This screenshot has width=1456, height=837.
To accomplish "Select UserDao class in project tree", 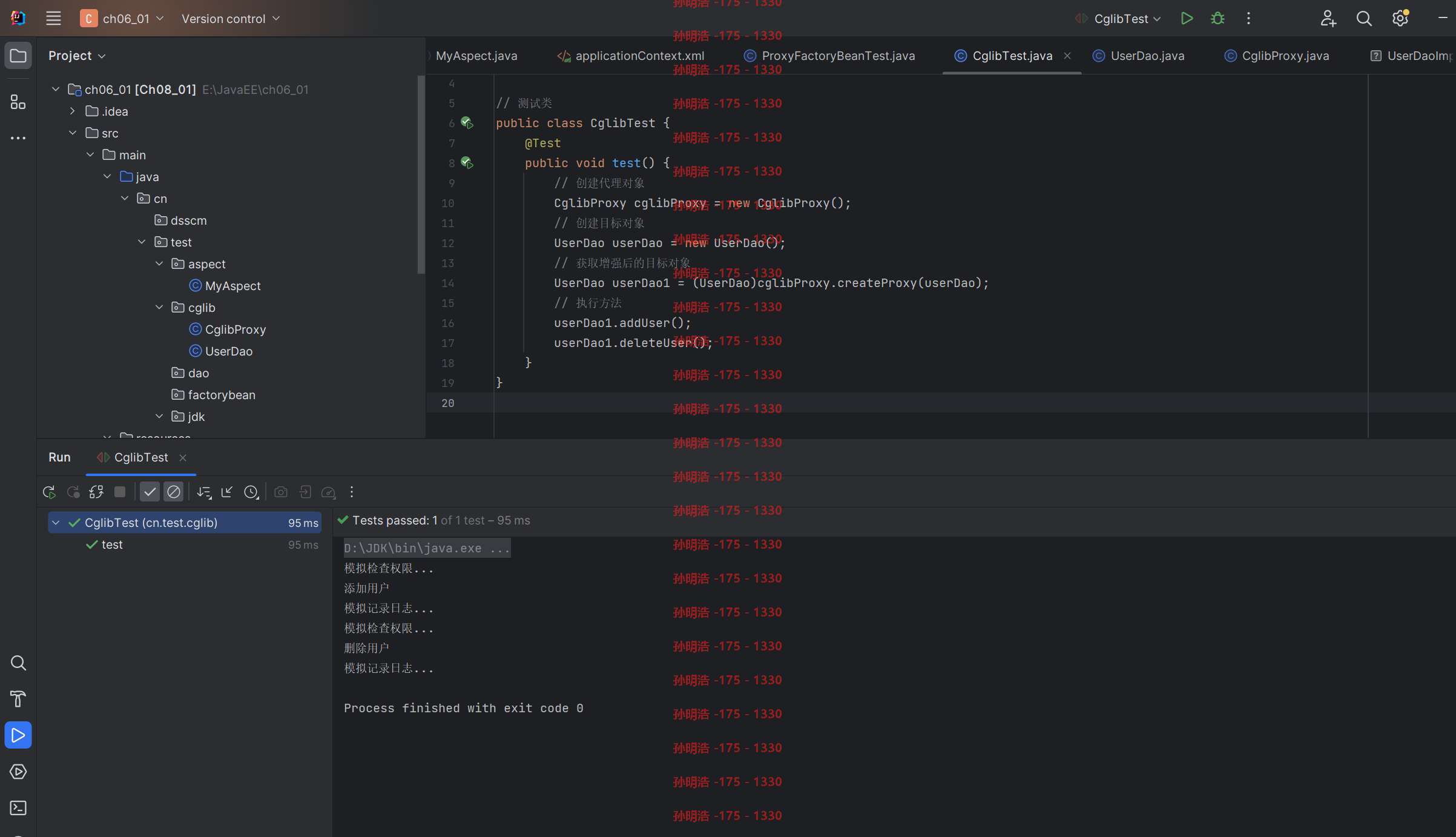I will click(221, 351).
